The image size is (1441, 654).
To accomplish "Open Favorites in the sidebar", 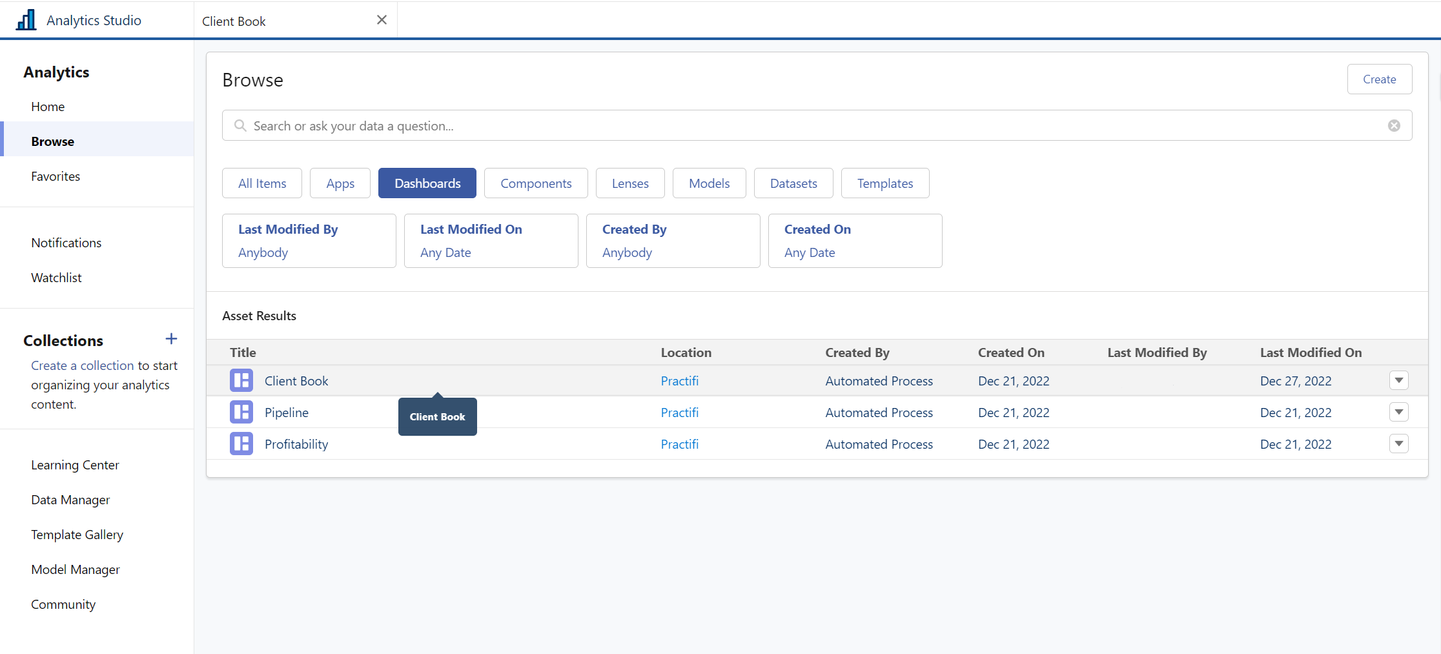I will (x=55, y=176).
